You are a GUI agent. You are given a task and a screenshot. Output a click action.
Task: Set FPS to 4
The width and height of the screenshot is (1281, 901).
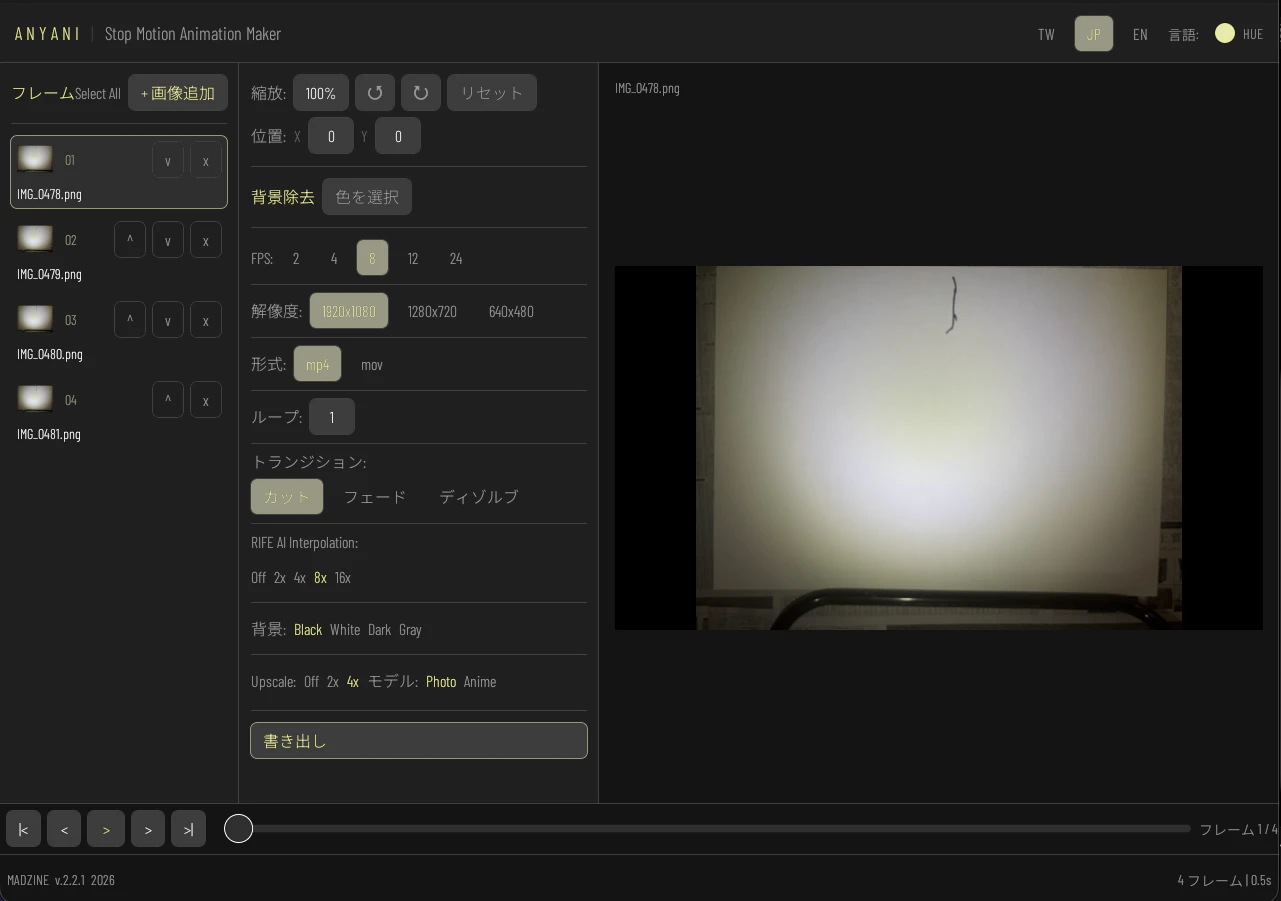(x=334, y=258)
